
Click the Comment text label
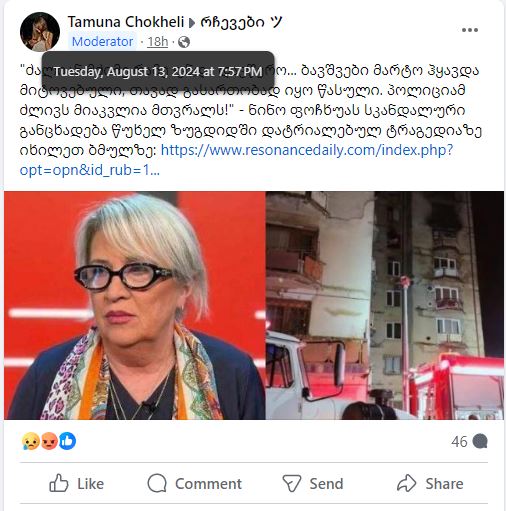point(208,484)
